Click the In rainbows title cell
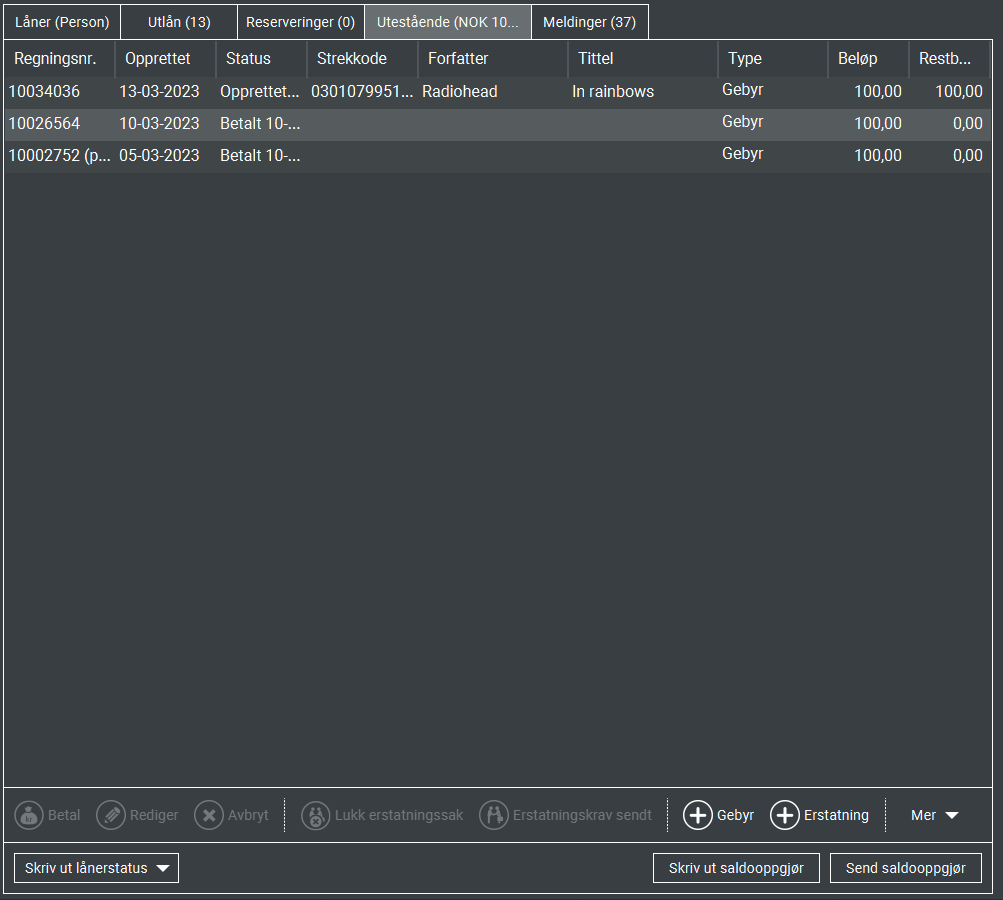 (x=613, y=91)
